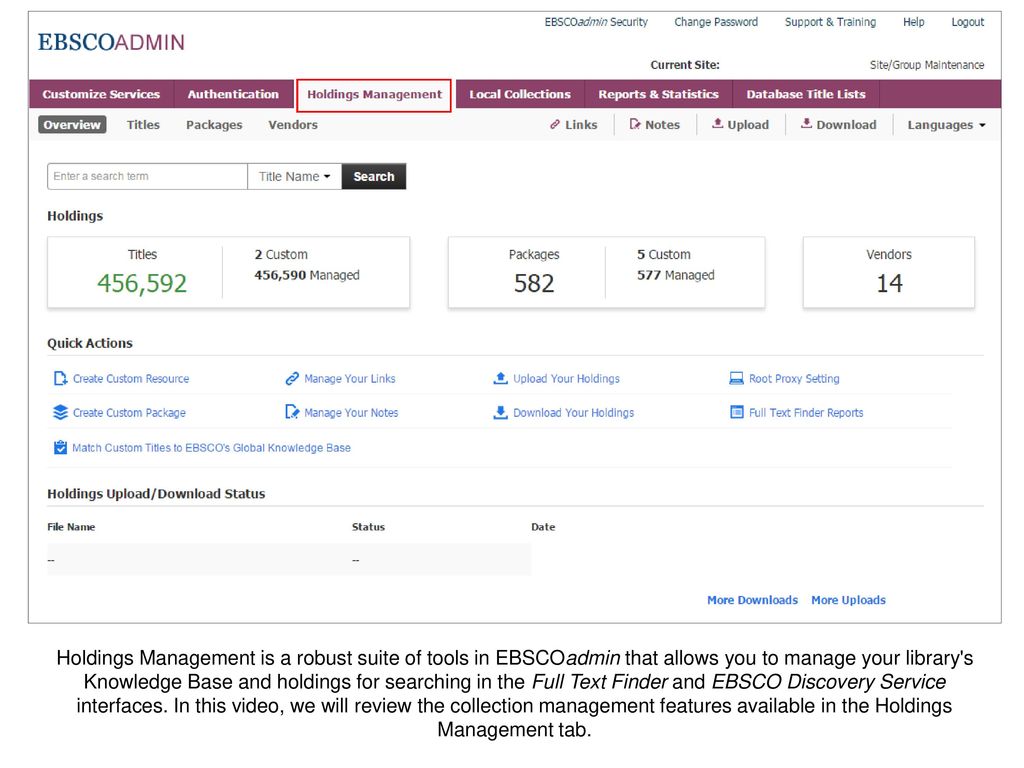Click the 577 Managed packages text
The image size is (1024, 768).
click(x=676, y=276)
